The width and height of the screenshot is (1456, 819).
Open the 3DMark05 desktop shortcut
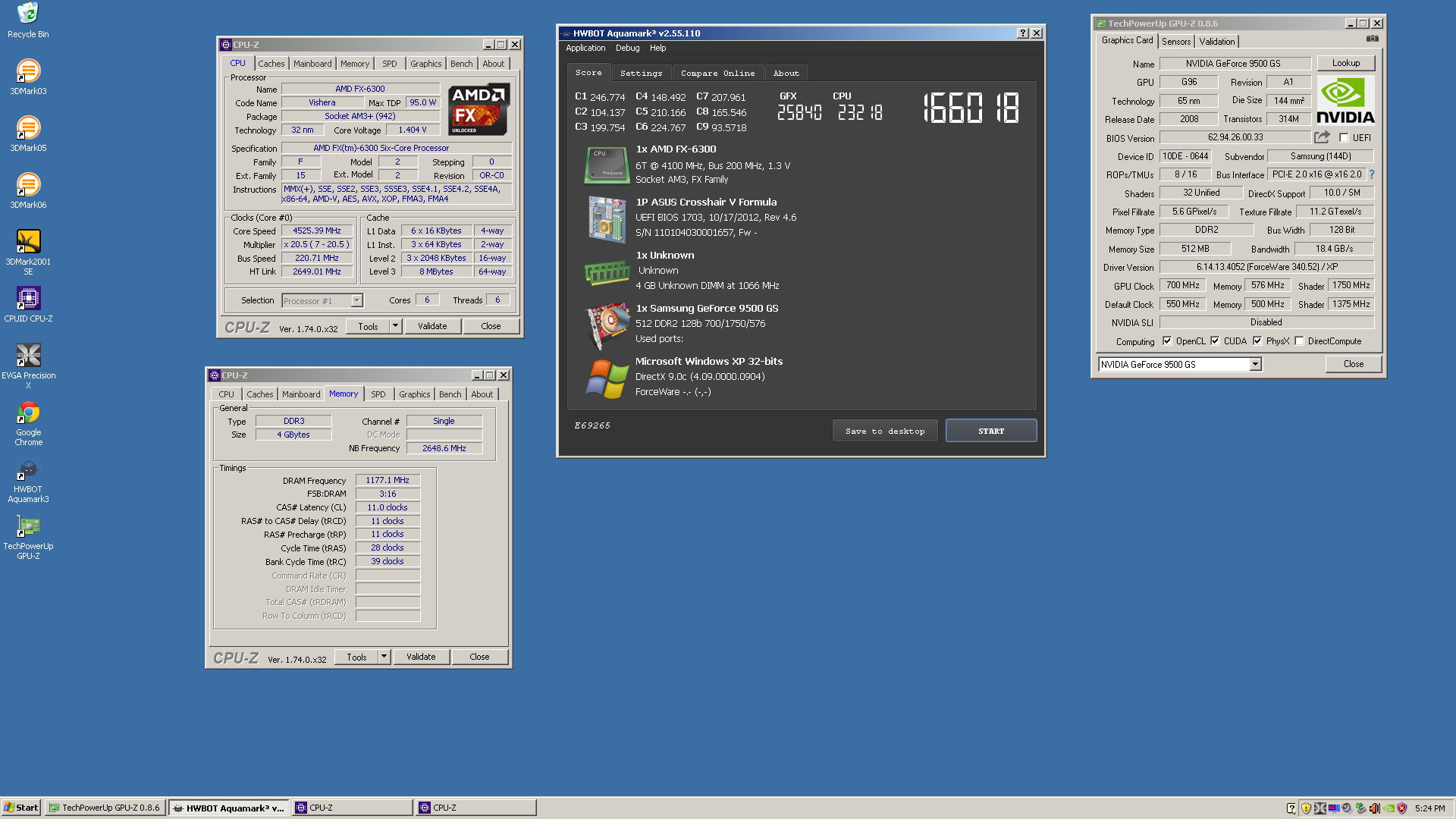[28, 133]
